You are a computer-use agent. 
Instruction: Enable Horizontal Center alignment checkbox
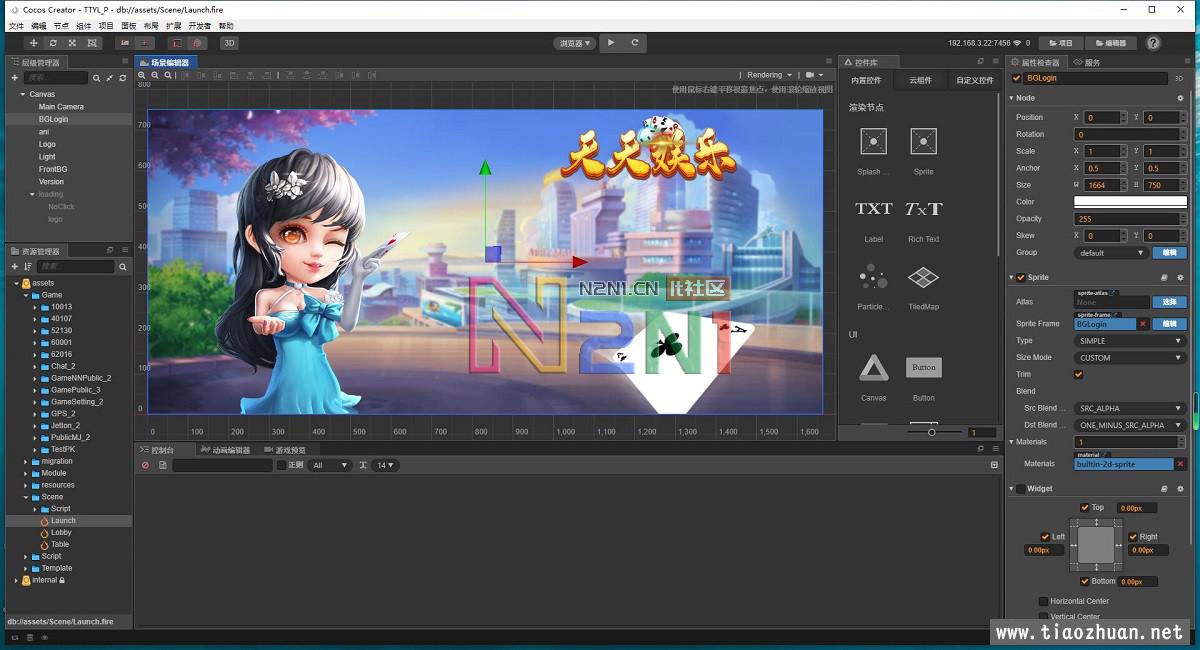(1043, 601)
